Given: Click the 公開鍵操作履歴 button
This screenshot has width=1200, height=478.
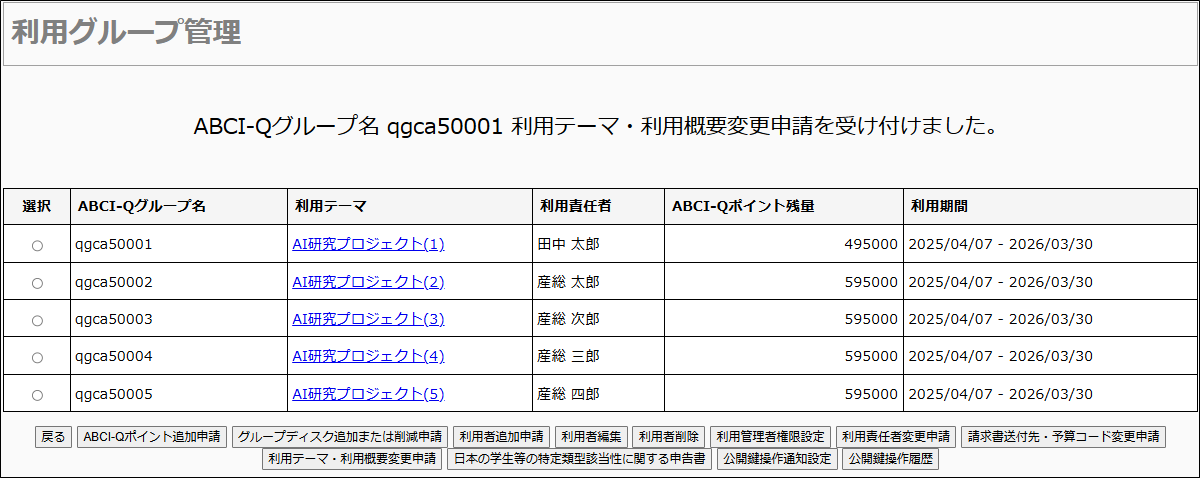Looking at the screenshot, I should (x=889, y=460).
